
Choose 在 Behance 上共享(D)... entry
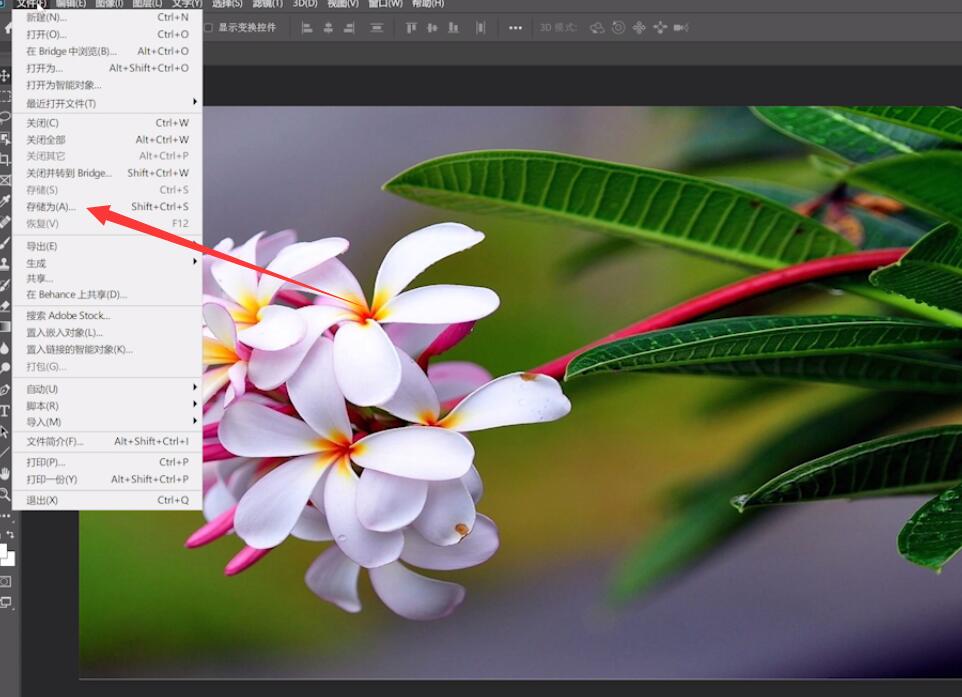pos(107,295)
